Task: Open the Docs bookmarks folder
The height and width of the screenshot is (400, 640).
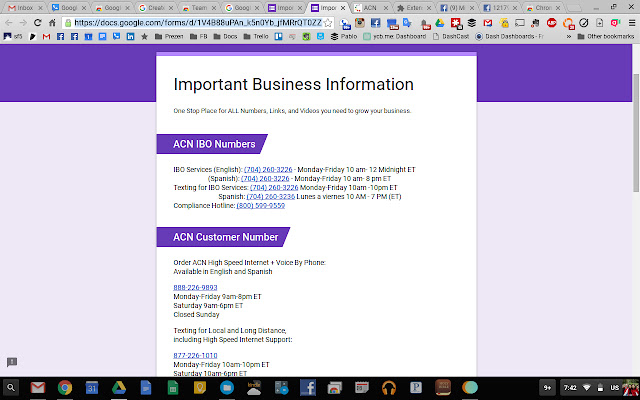Action: pyautogui.click(x=225, y=37)
